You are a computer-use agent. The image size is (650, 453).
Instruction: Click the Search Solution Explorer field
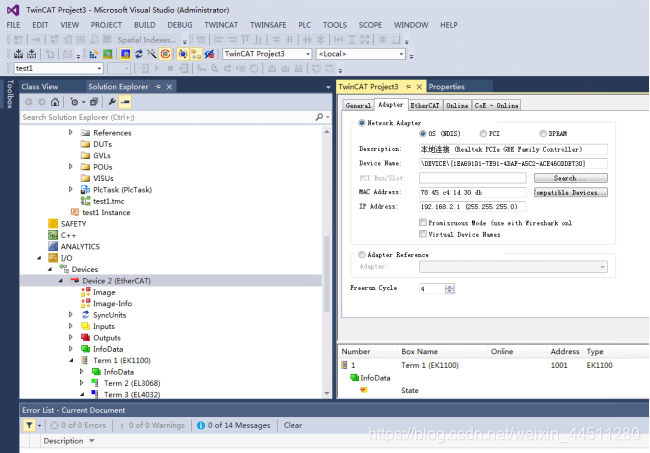pyautogui.click(x=168, y=117)
